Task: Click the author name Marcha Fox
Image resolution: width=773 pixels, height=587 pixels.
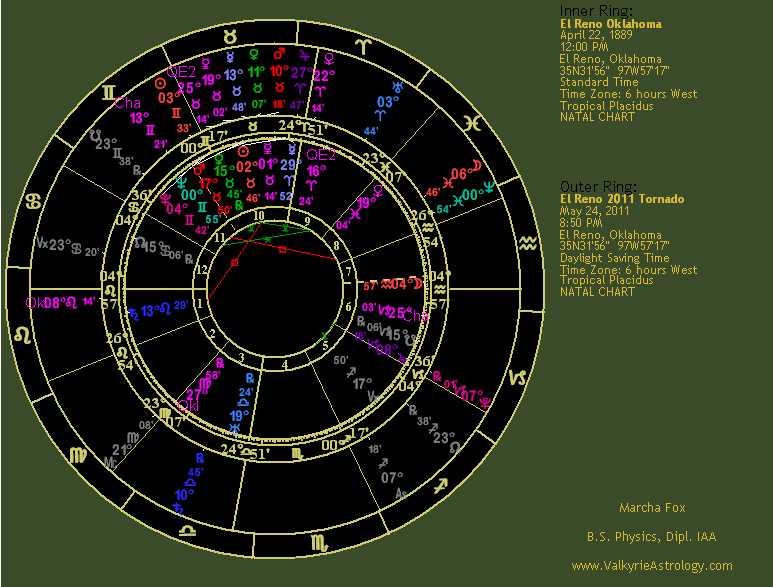Action: pyautogui.click(x=652, y=508)
